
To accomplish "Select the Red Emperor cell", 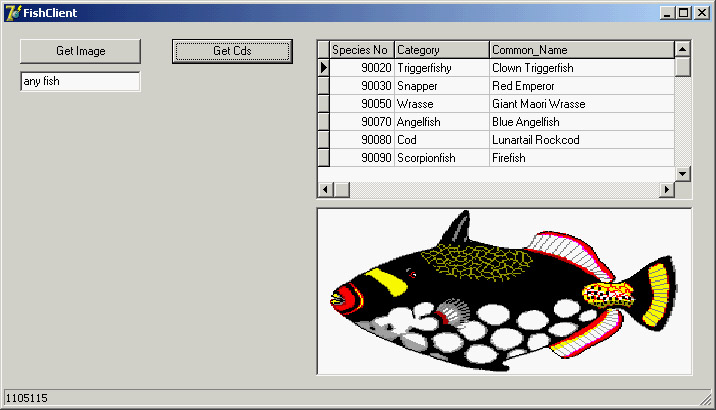I will click(581, 86).
